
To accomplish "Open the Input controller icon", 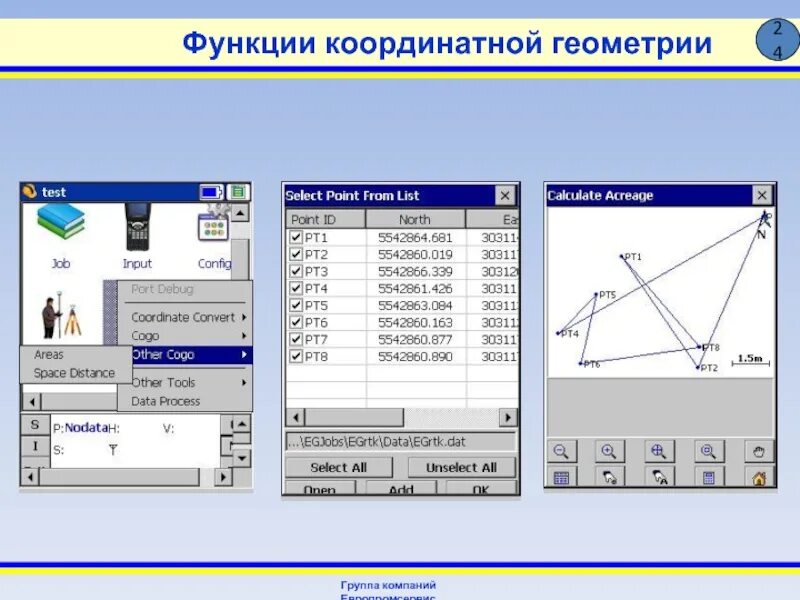I will click(138, 227).
